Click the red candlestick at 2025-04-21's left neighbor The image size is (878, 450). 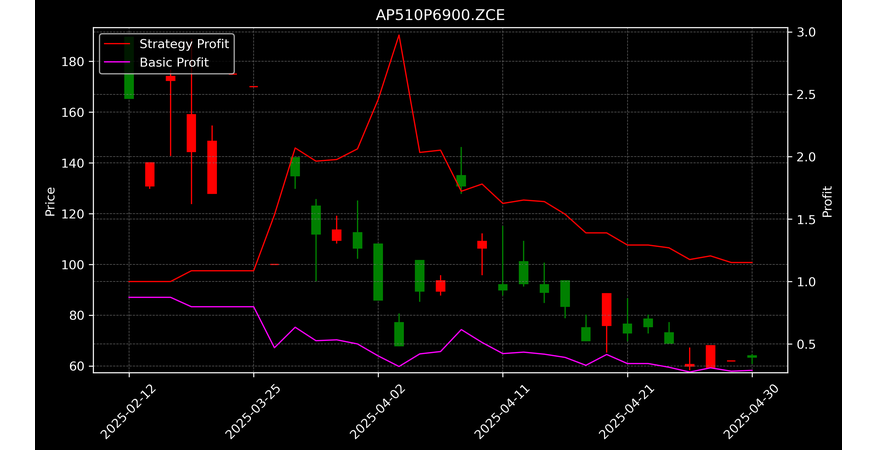pos(606,309)
